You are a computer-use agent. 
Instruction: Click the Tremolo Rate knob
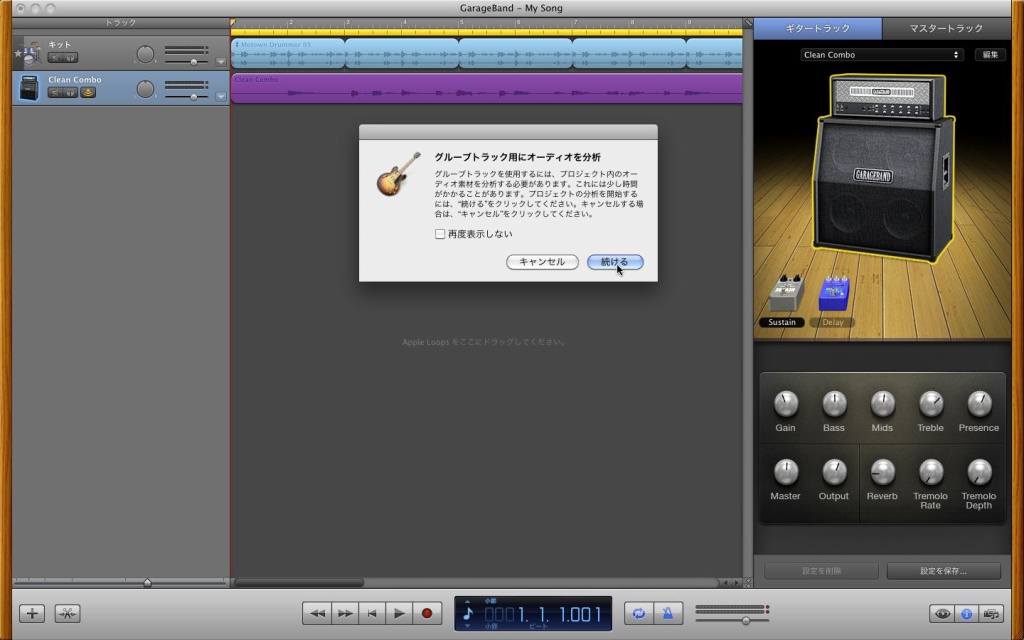click(x=931, y=472)
